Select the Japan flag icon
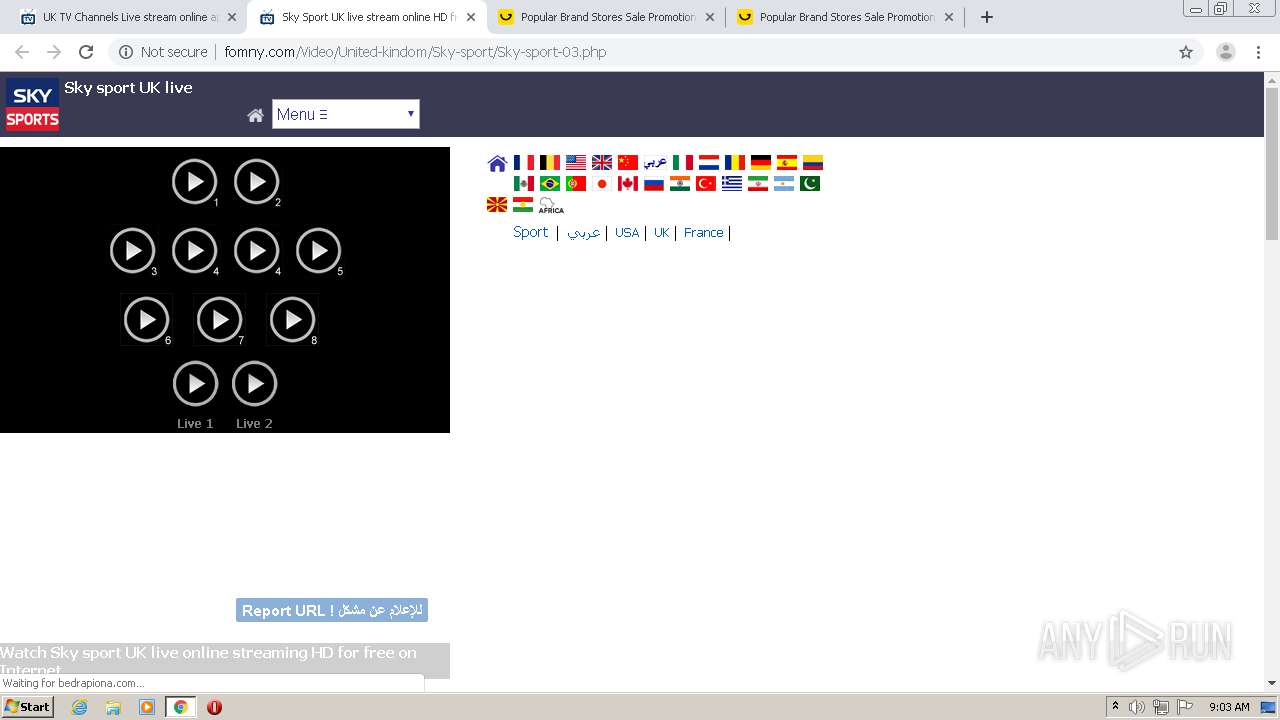The height and width of the screenshot is (720, 1280). coord(602,183)
